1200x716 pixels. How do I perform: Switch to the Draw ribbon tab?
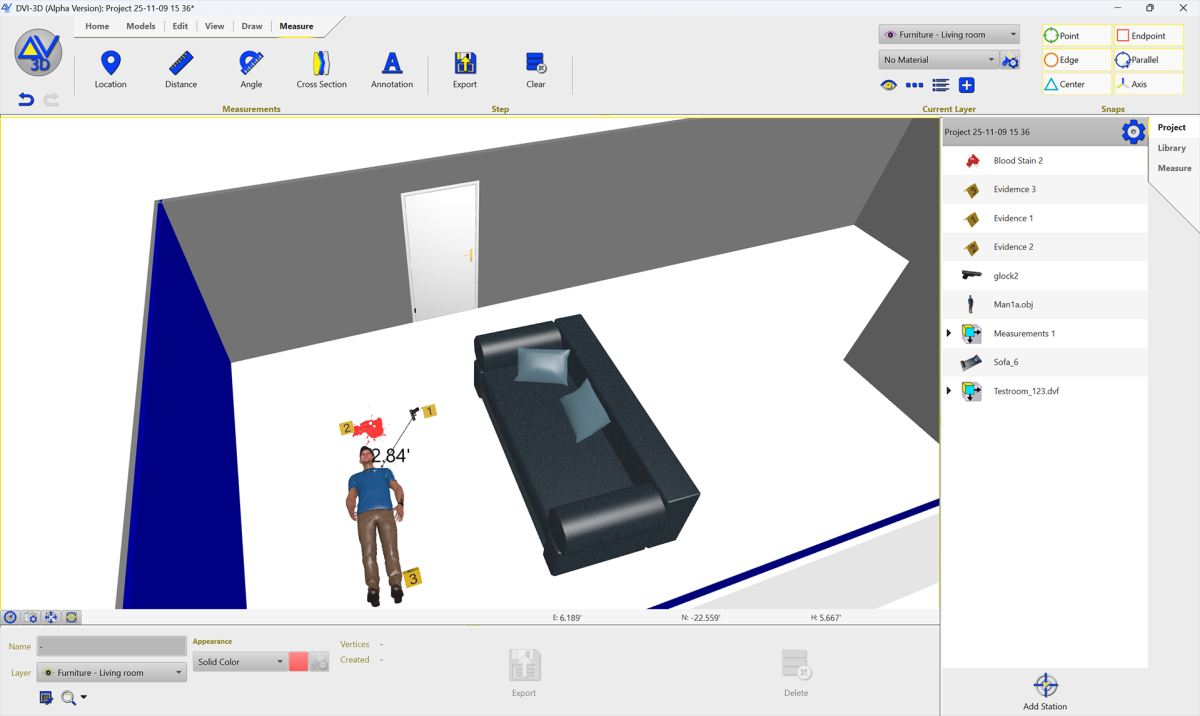point(252,26)
